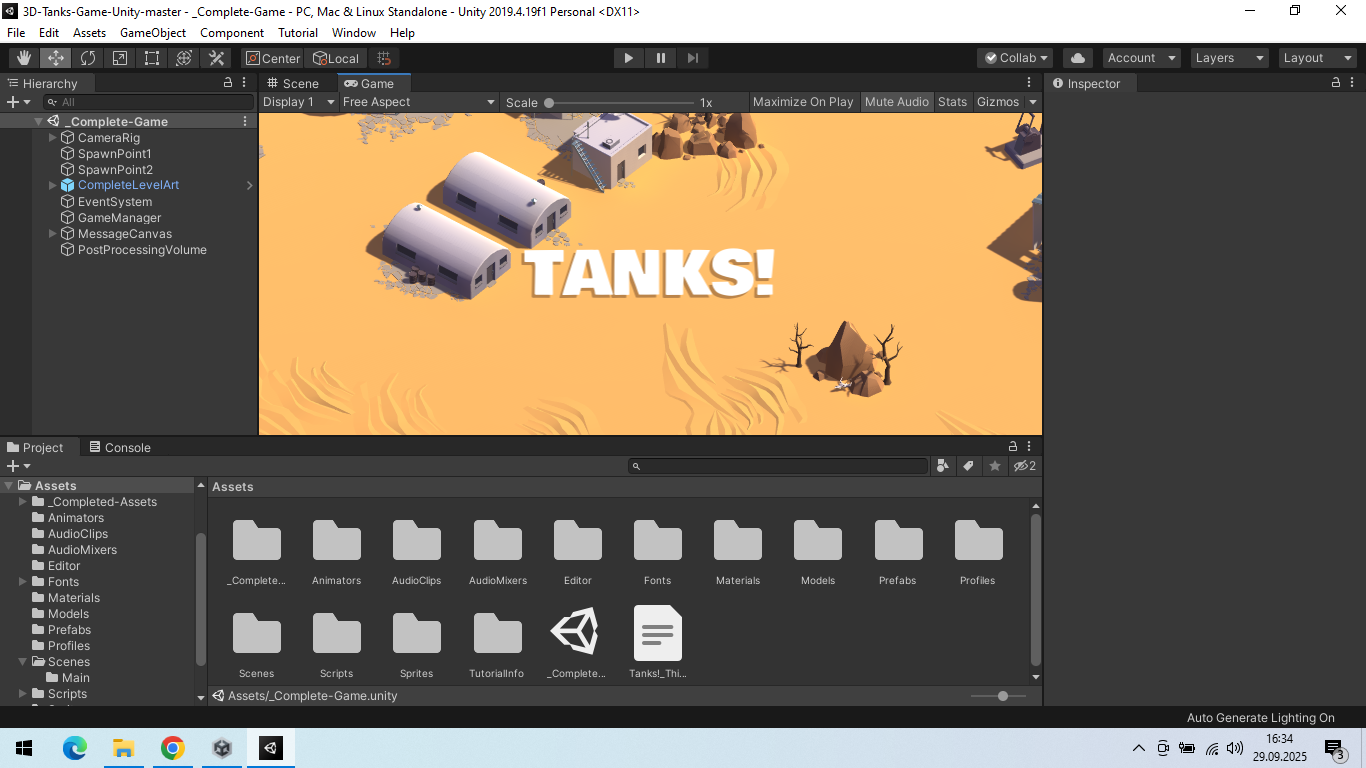Expand the CompleteLevelArt object
The width and height of the screenshot is (1366, 768).
[x=53, y=185]
